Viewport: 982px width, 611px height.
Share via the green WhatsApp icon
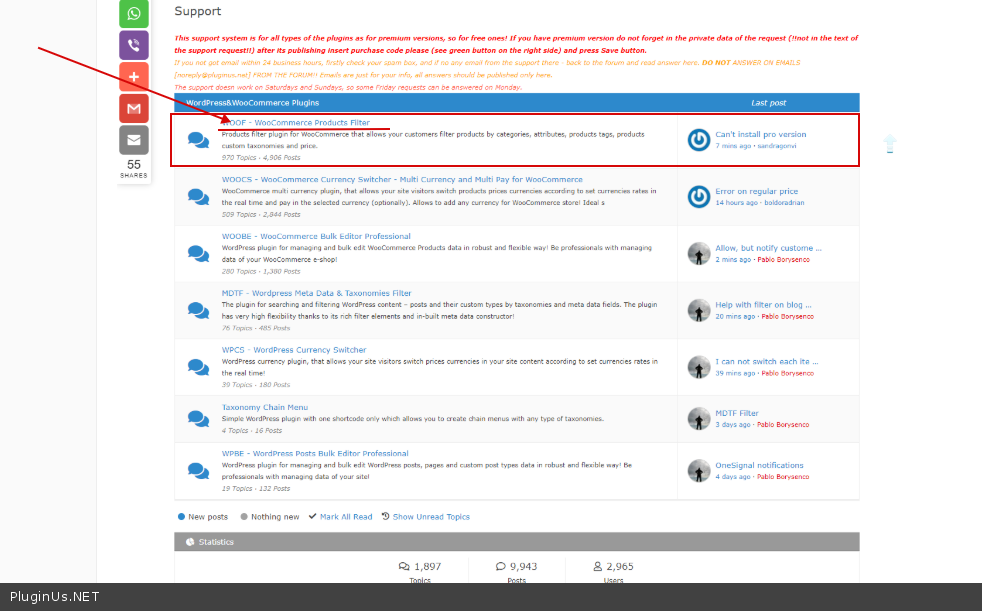tap(134, 13)
